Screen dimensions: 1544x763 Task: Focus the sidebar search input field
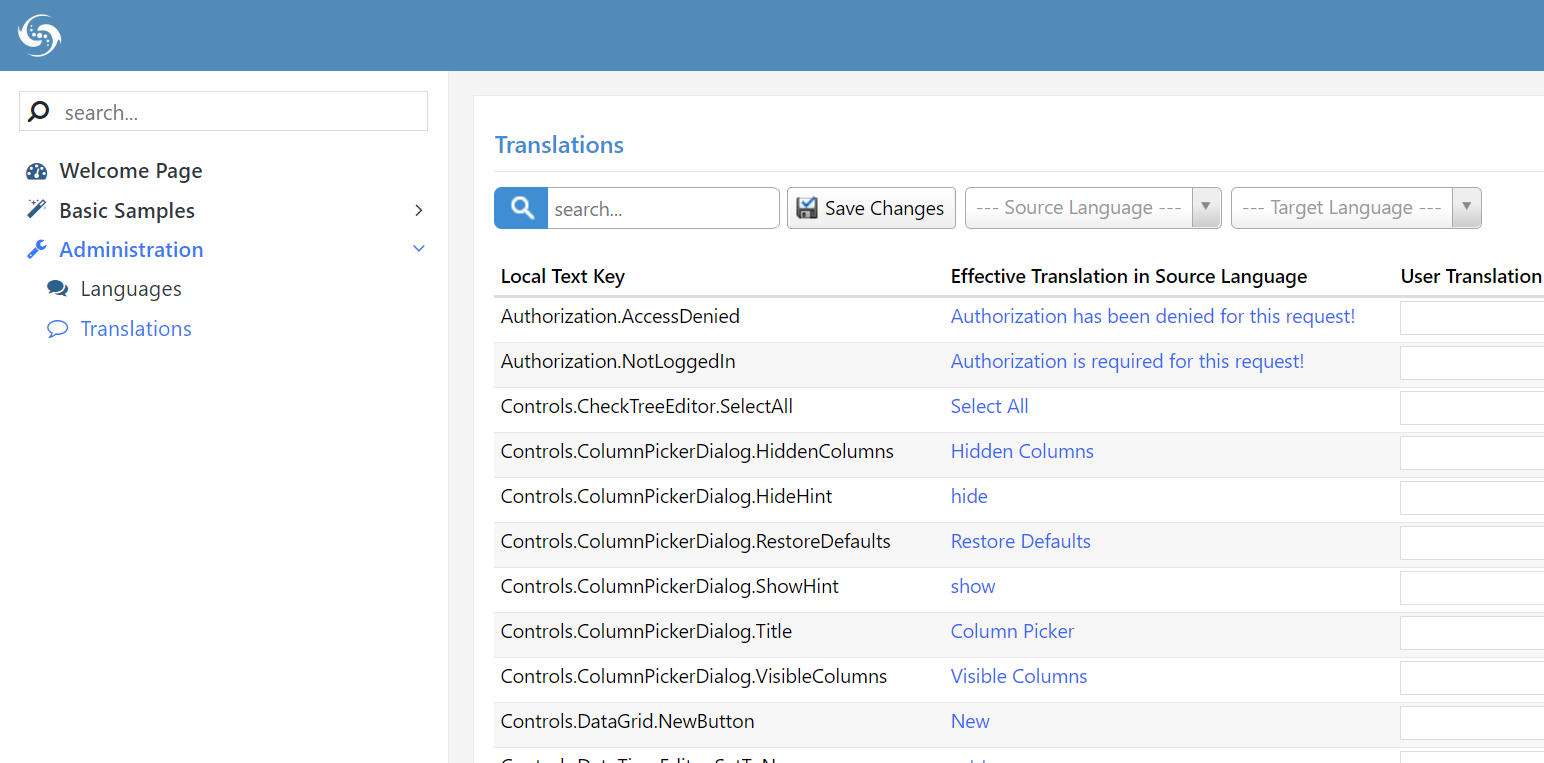click(240, 112)
